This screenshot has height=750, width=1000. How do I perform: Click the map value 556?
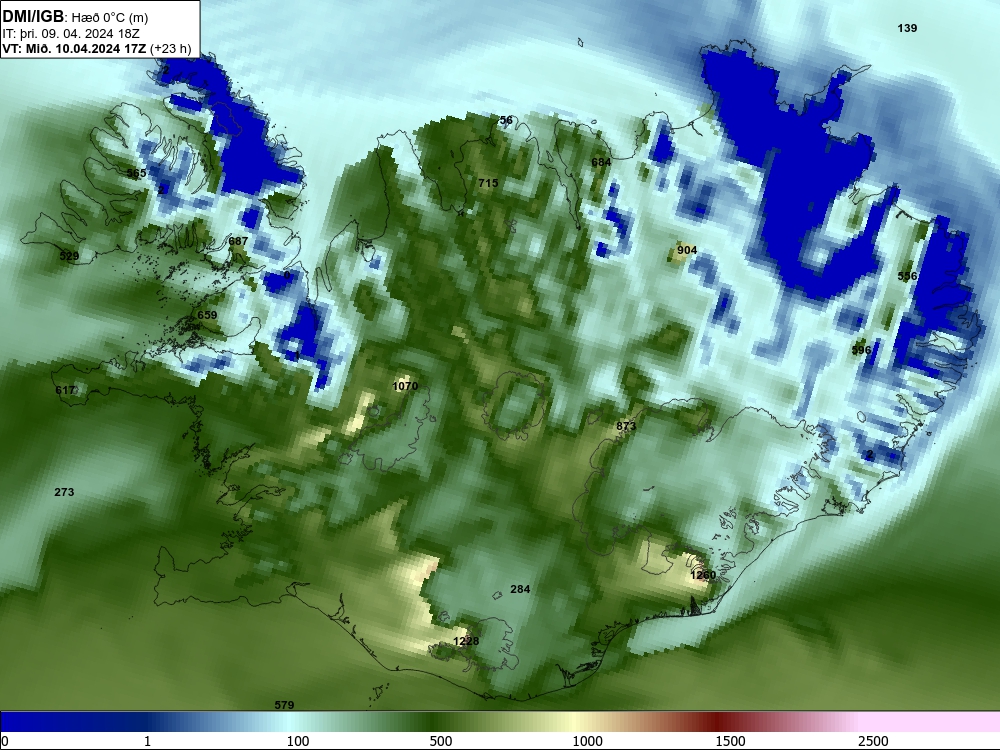point(907,276)
